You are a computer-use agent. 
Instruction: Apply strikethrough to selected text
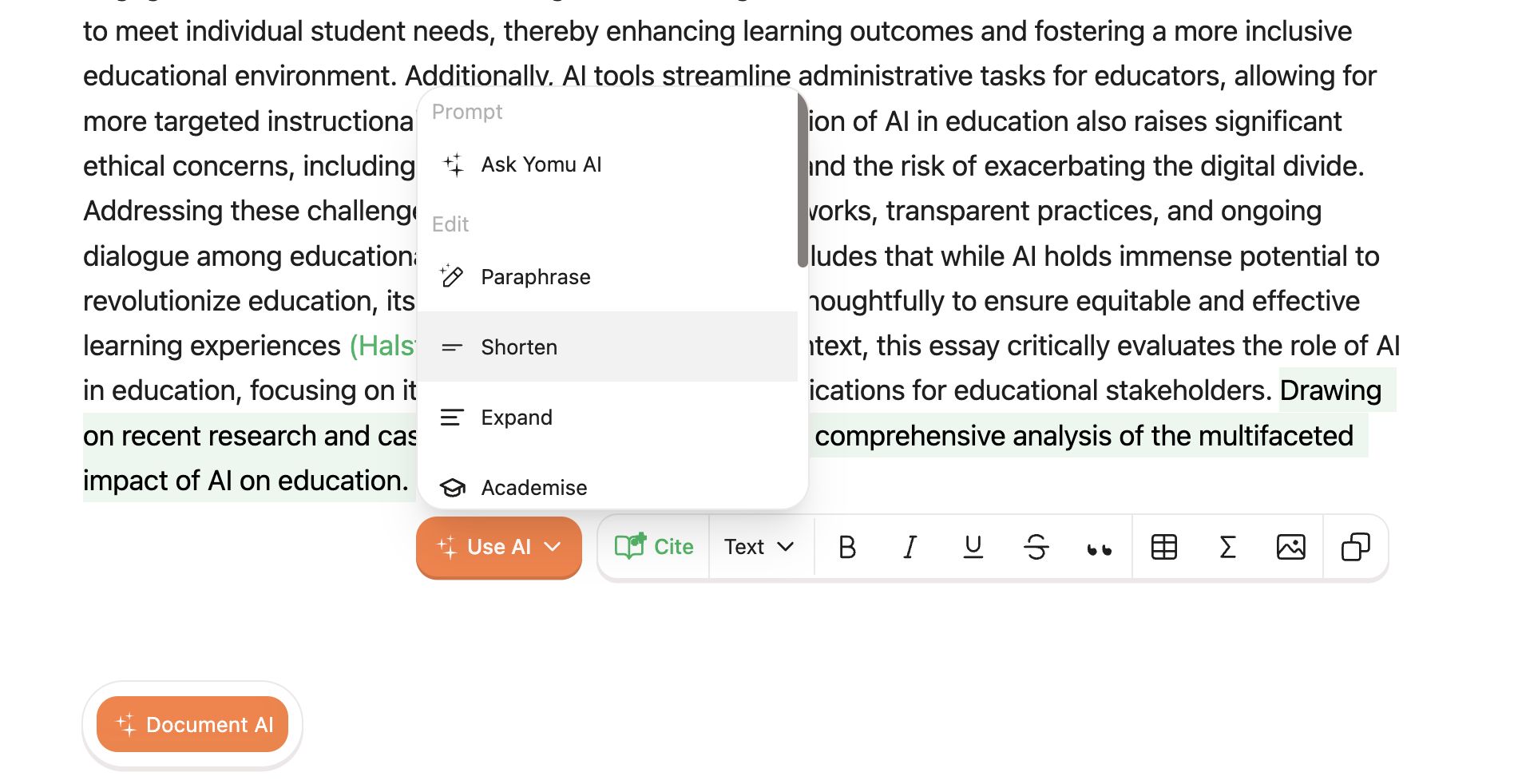(1036, 548)
